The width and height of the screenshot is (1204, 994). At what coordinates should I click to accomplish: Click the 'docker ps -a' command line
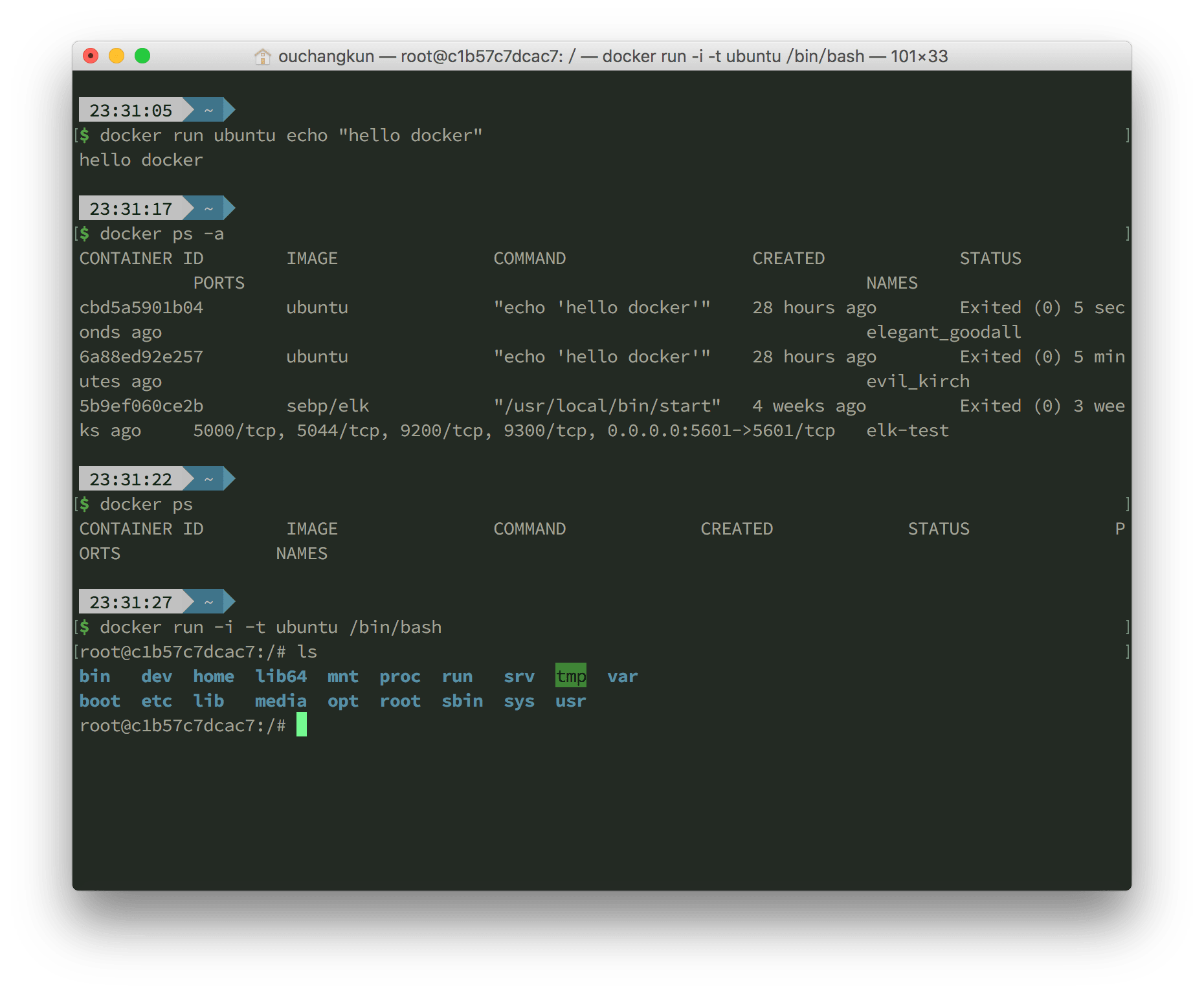[162, 234]
